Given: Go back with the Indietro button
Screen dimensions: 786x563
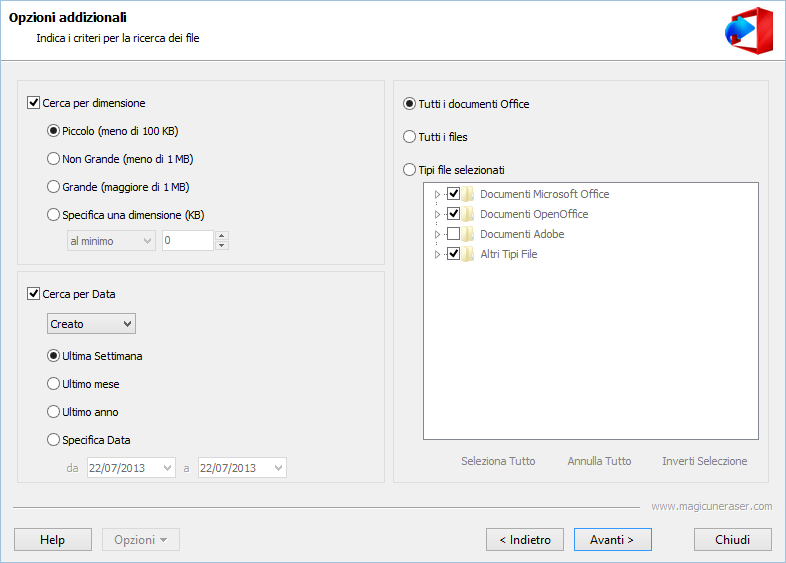Looking at the screenshot, I should (524, 540).
